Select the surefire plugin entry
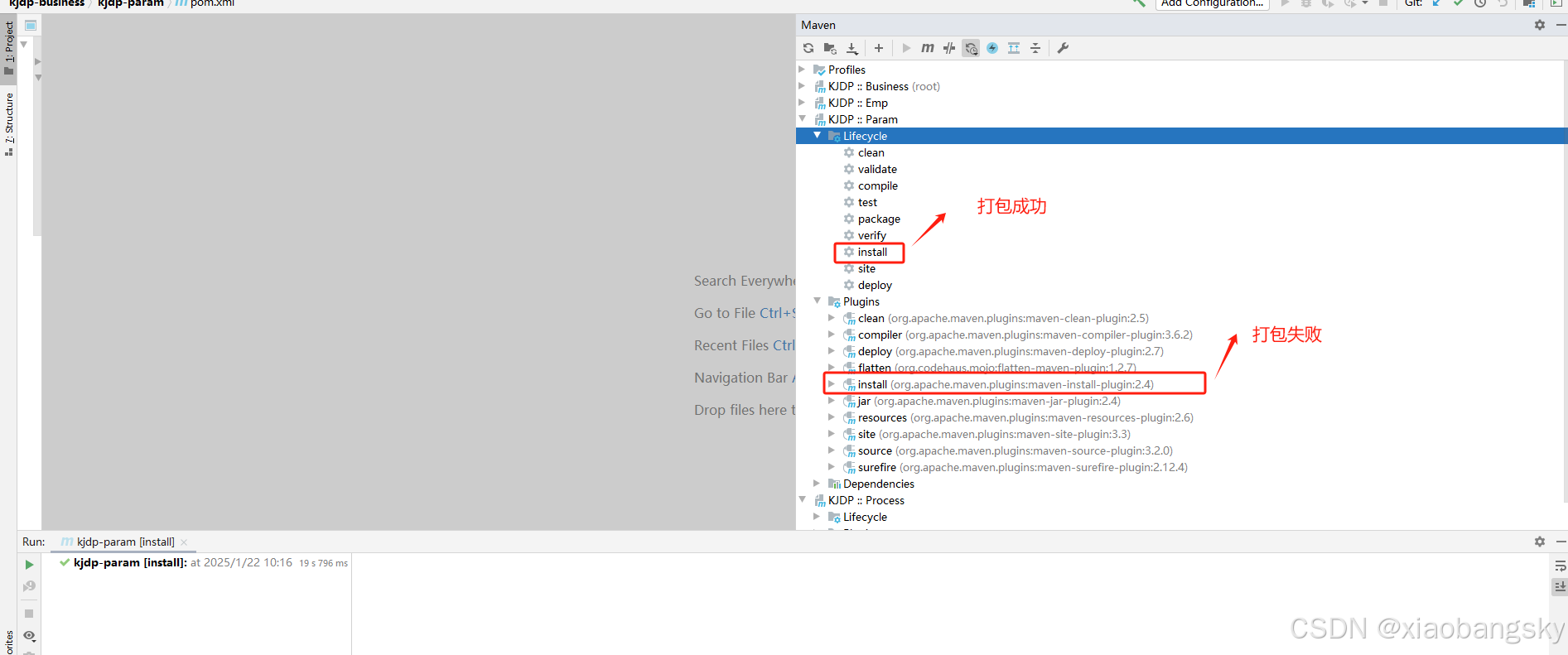This screenshot has height=655, width=1568. pyautogui.click(x=1016, y=467)
